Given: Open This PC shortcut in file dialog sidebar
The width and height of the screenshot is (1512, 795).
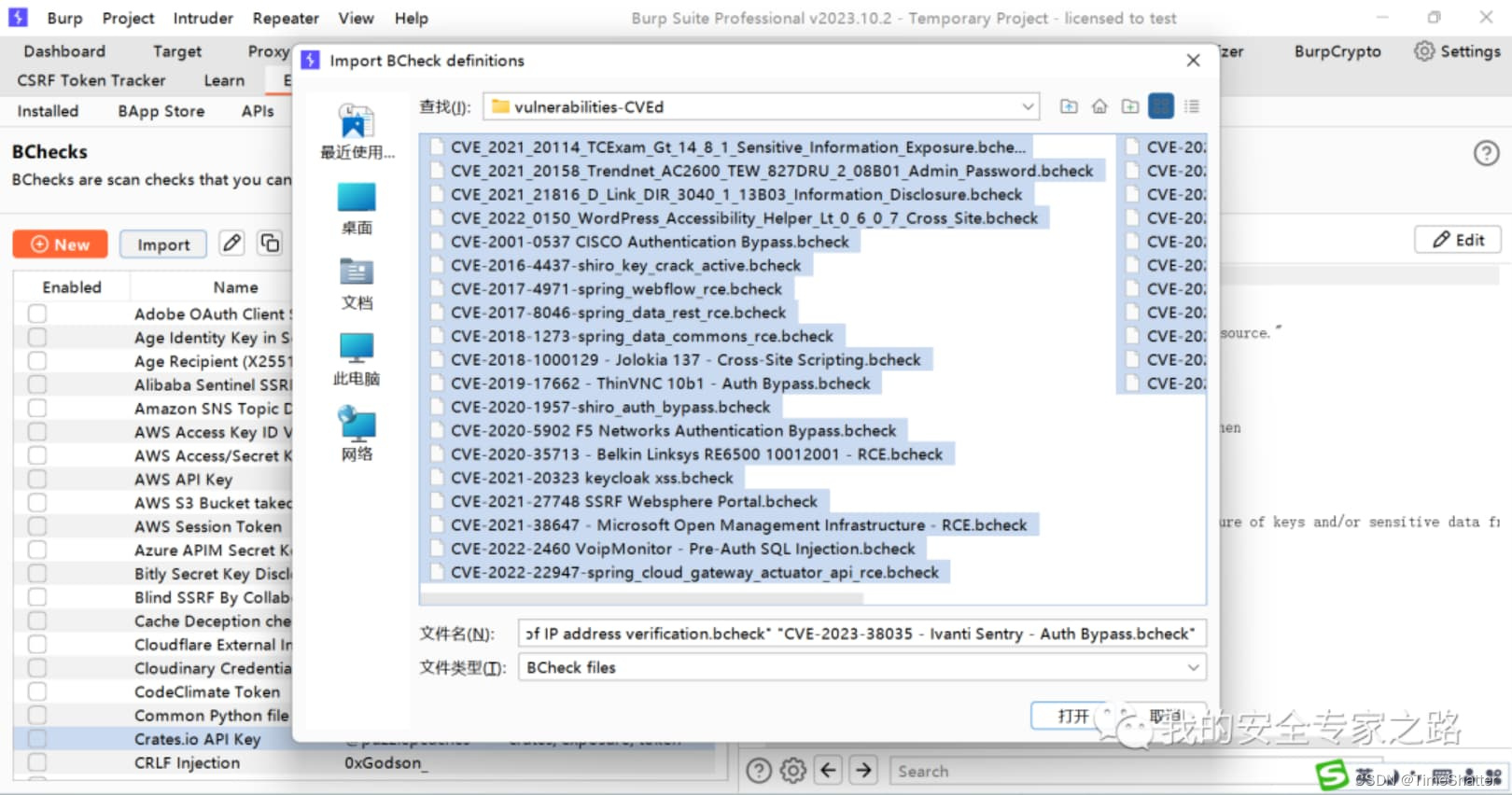Looking at the screenshot, I should point(357,360).
